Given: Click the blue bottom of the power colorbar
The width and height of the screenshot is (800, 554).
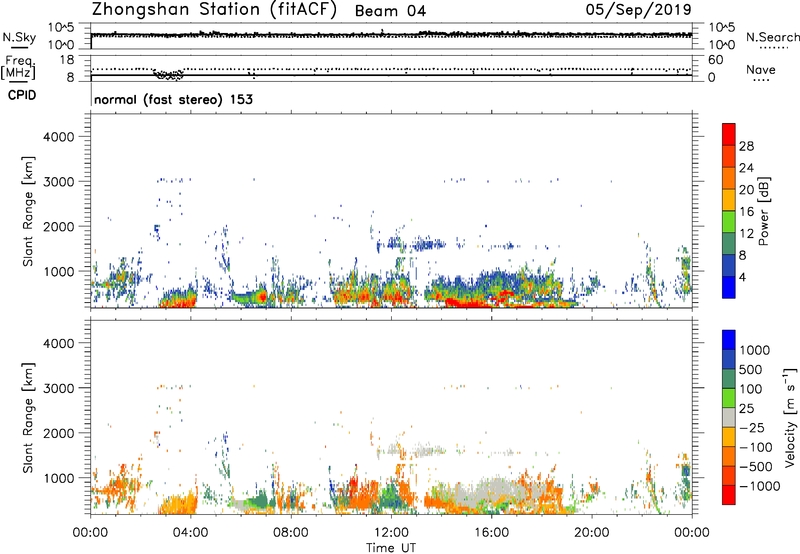Looking at the screenshot, I should (729, 287).
